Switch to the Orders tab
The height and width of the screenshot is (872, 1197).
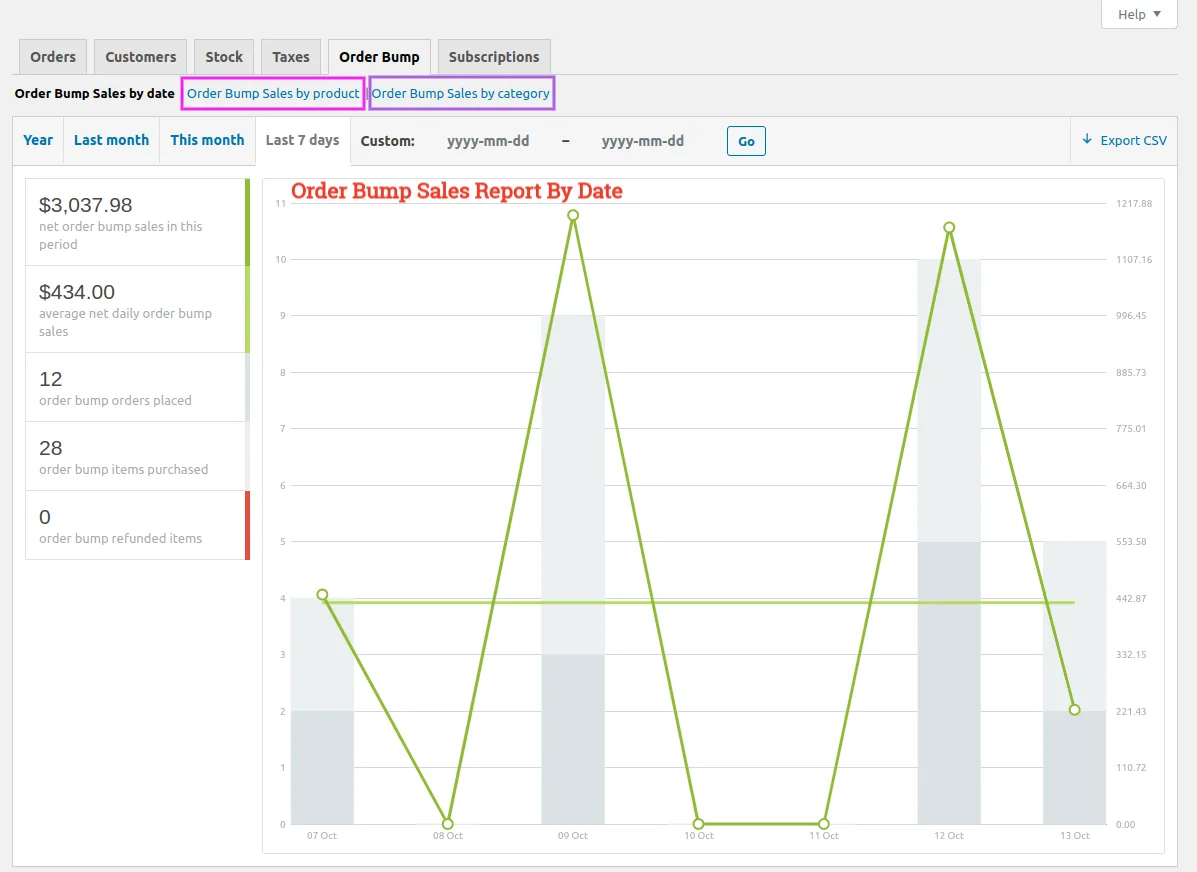tap(52, 57)
